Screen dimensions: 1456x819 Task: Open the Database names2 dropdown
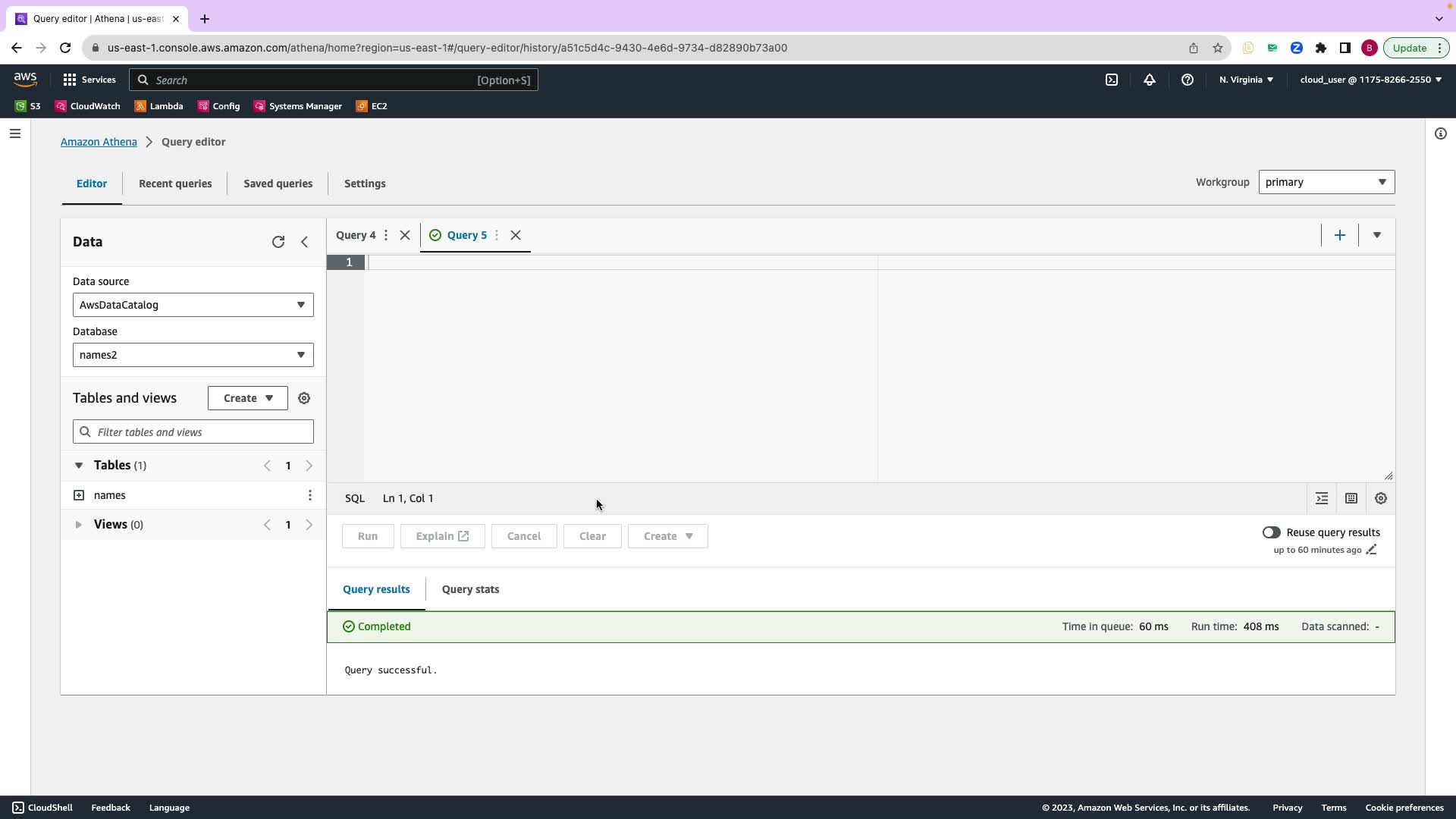coord(193,355)
